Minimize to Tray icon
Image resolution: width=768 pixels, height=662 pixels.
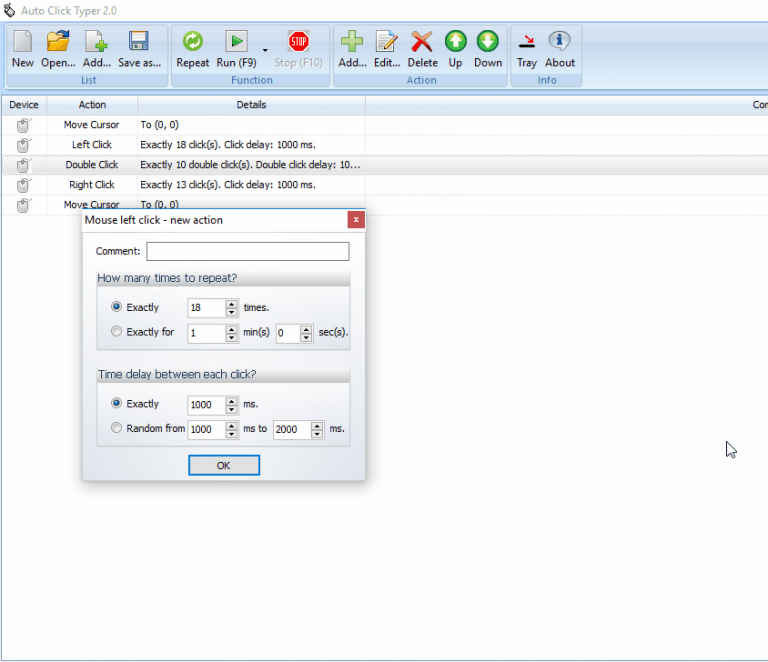tap(526, 47)
